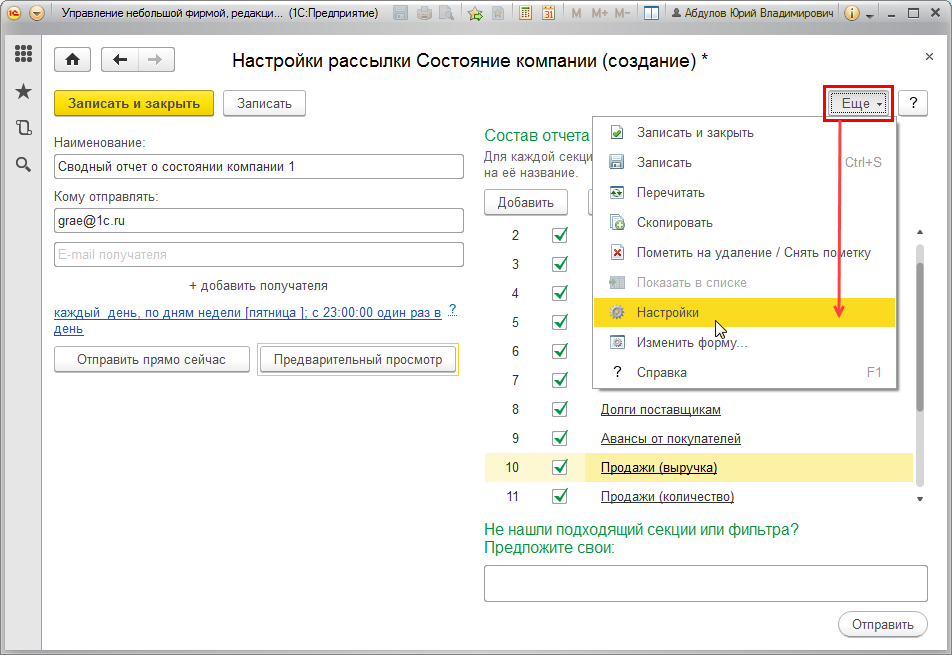Choose Изменить форму menu entry
952x655 pixels.
click(692, 342)
